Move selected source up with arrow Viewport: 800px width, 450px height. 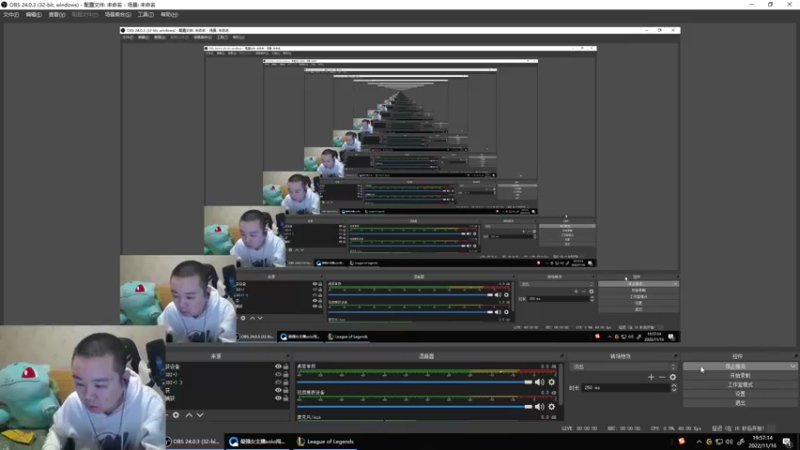pyautogui.click(x=189, y=415)
